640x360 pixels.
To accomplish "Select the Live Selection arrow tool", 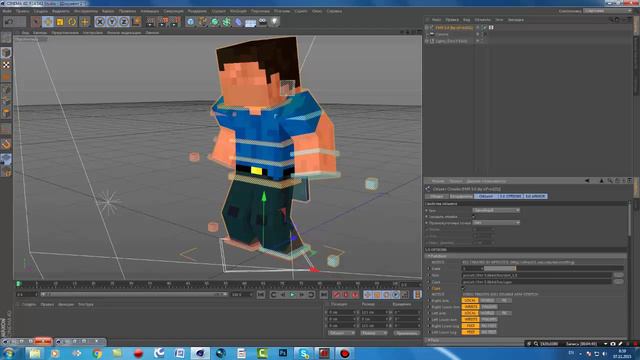I will [x=36, y=22].
